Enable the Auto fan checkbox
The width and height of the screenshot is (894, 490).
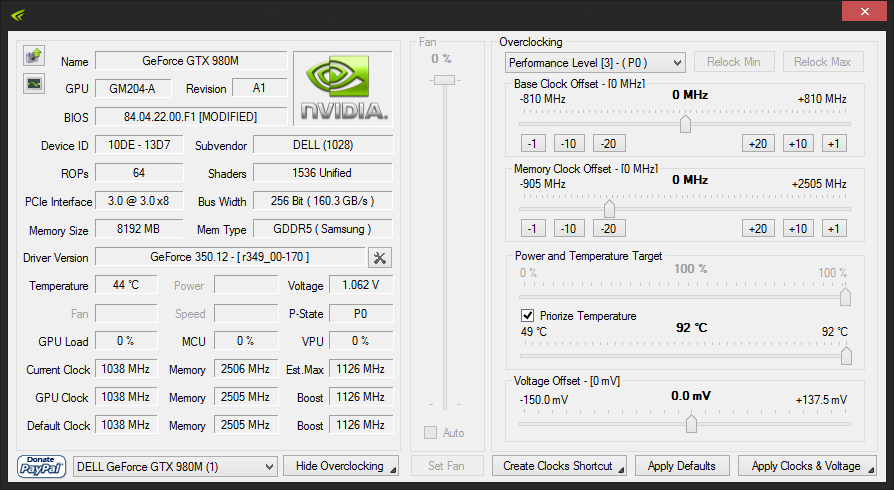tap(430, 432)
